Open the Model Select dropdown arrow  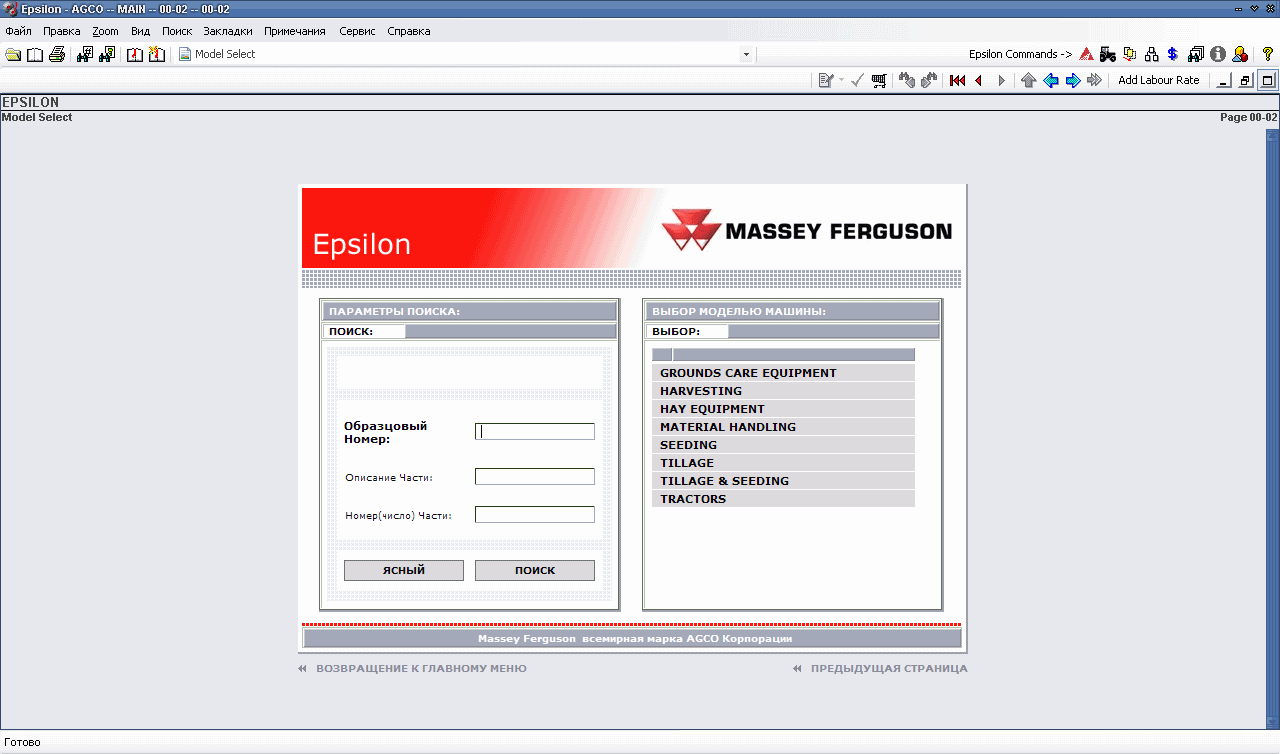pos(746,55)
